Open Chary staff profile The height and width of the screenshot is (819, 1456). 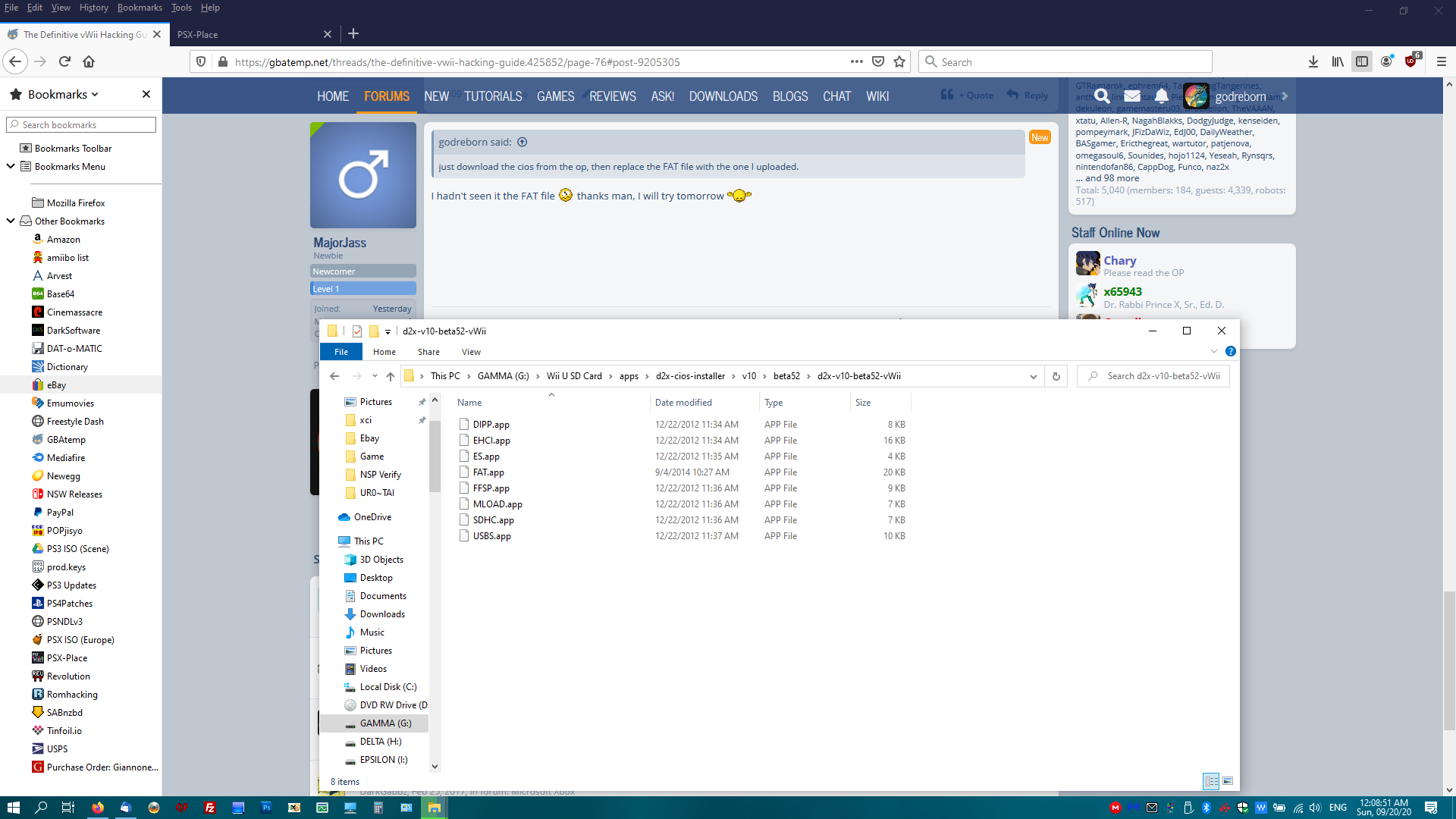pos(1119,260)
